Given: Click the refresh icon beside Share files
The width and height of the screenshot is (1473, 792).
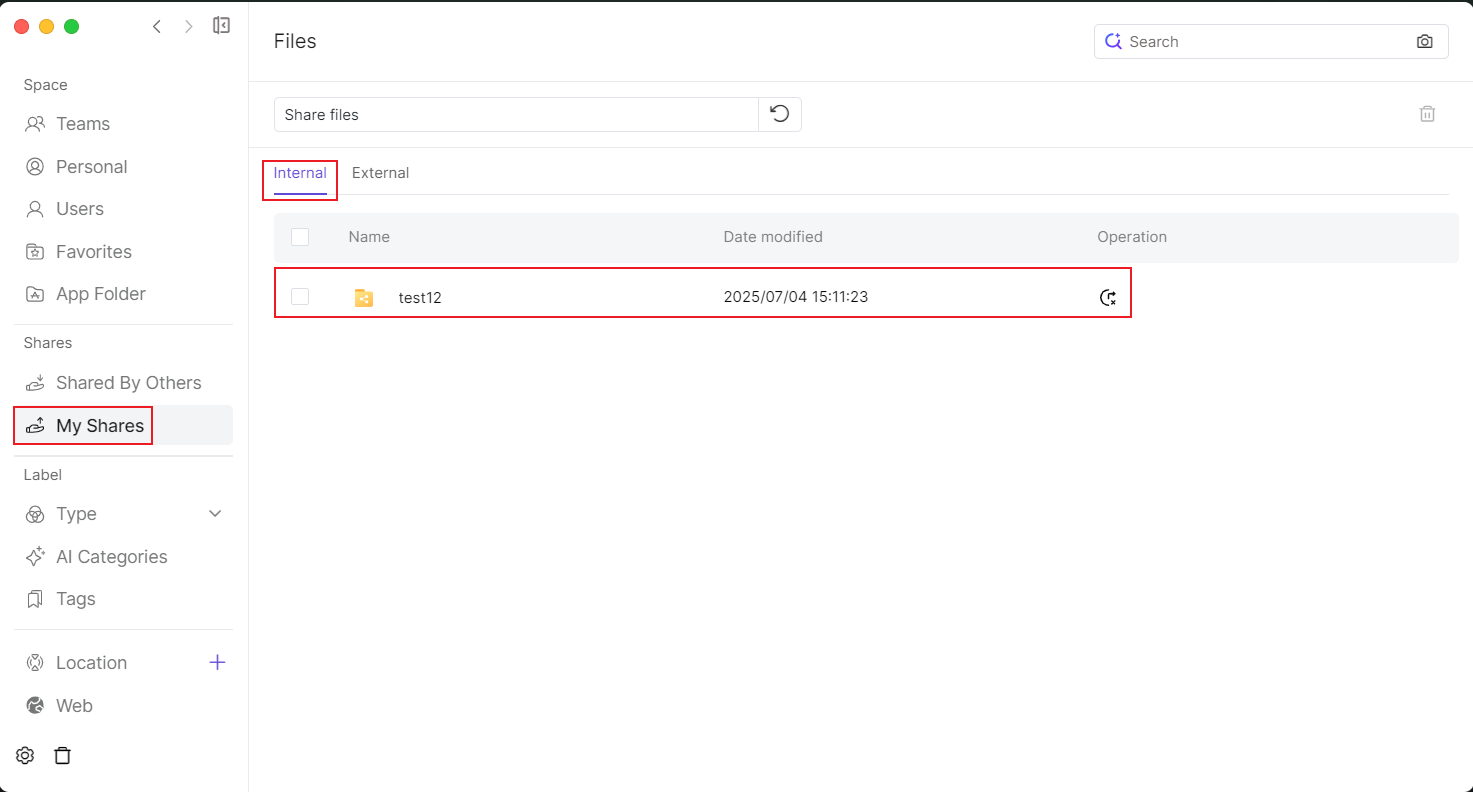Looking at the screenshot, I should coord(780,114).
